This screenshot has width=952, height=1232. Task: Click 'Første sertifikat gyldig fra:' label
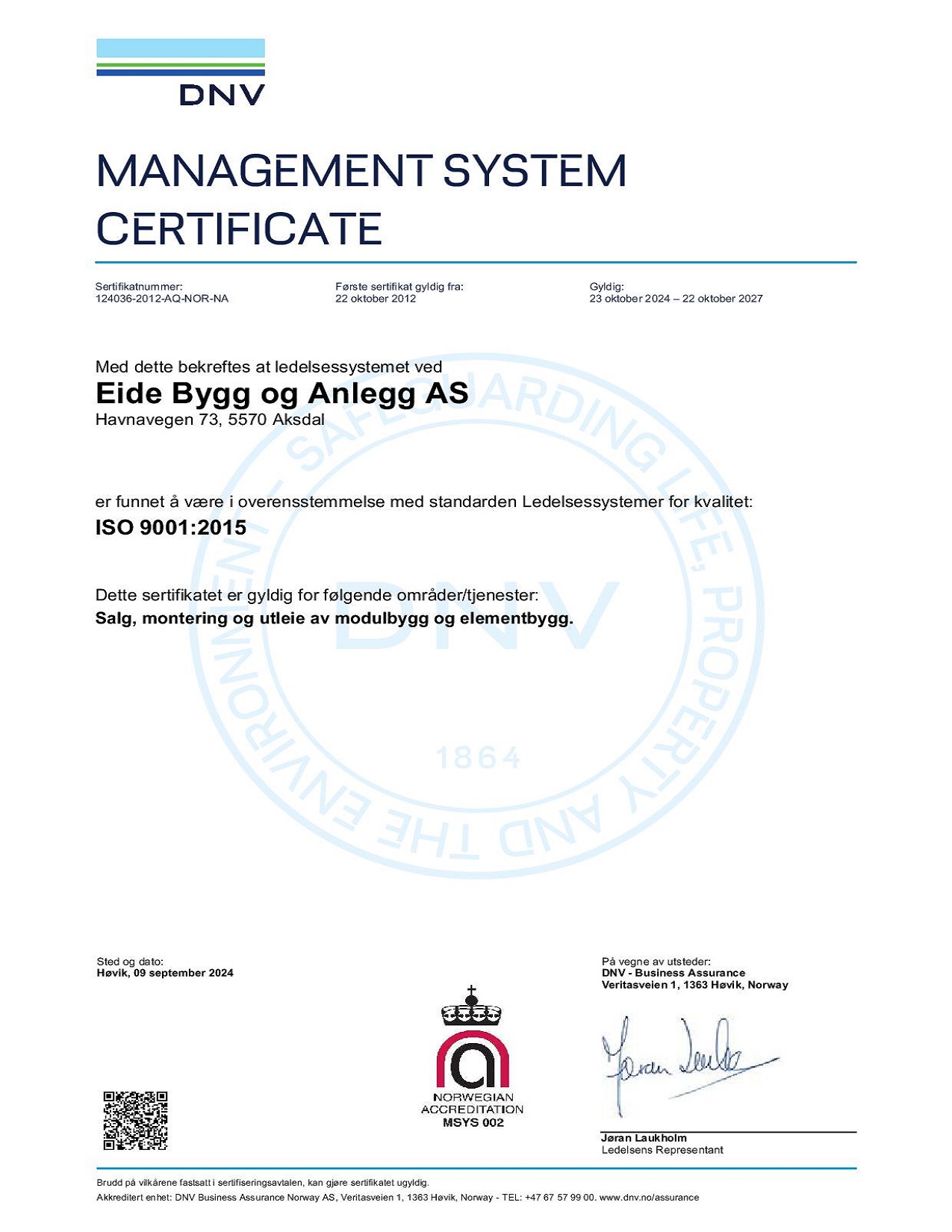399,287
